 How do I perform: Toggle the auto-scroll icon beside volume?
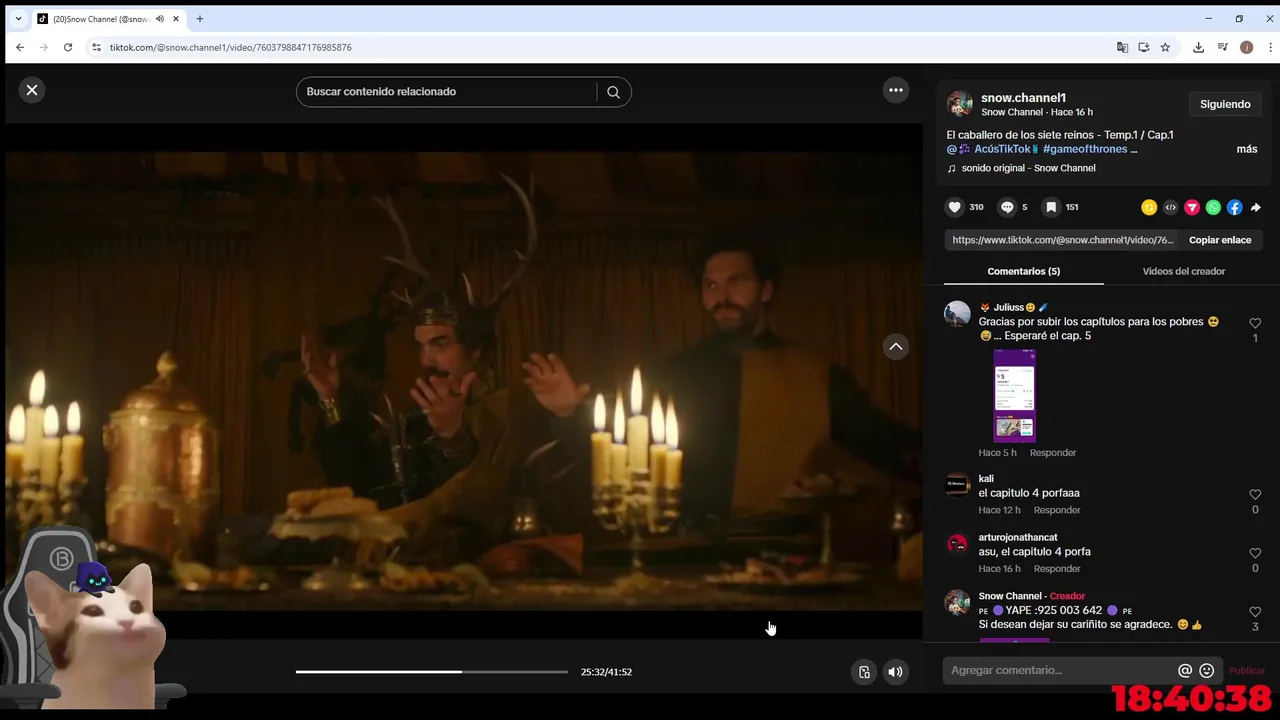(x=864, y=672)
